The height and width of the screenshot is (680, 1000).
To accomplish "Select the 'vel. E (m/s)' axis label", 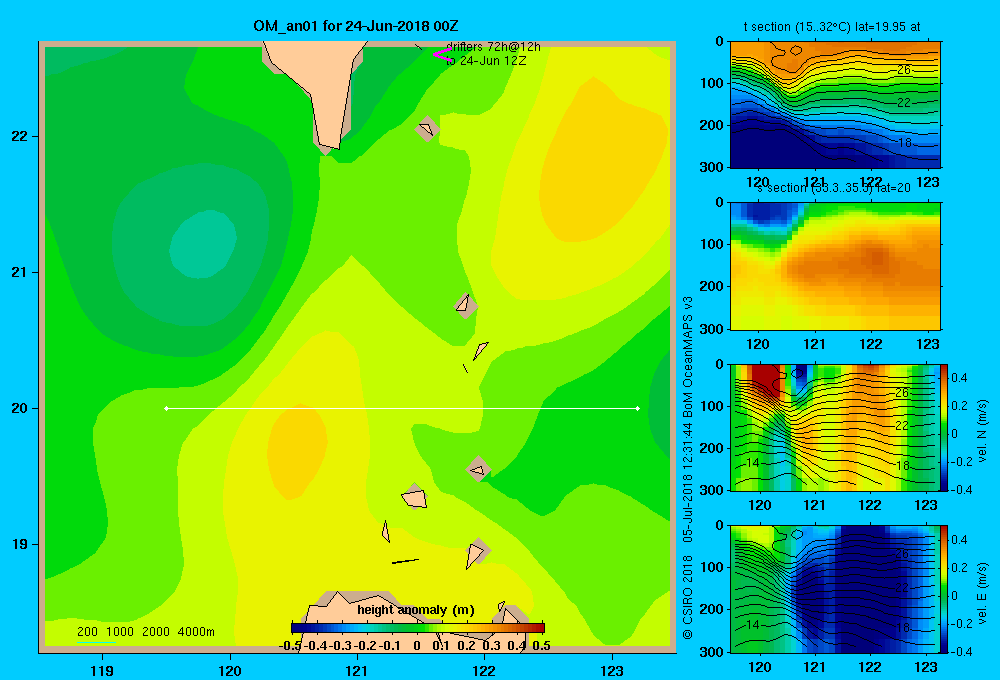I will tap(983, 593).
